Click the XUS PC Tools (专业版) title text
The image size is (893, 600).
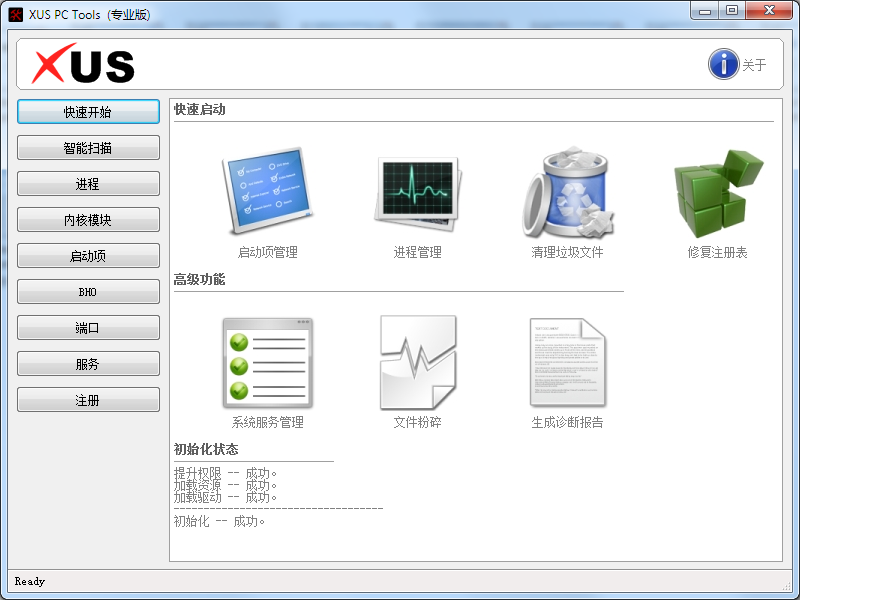click(x=90, y=14)
